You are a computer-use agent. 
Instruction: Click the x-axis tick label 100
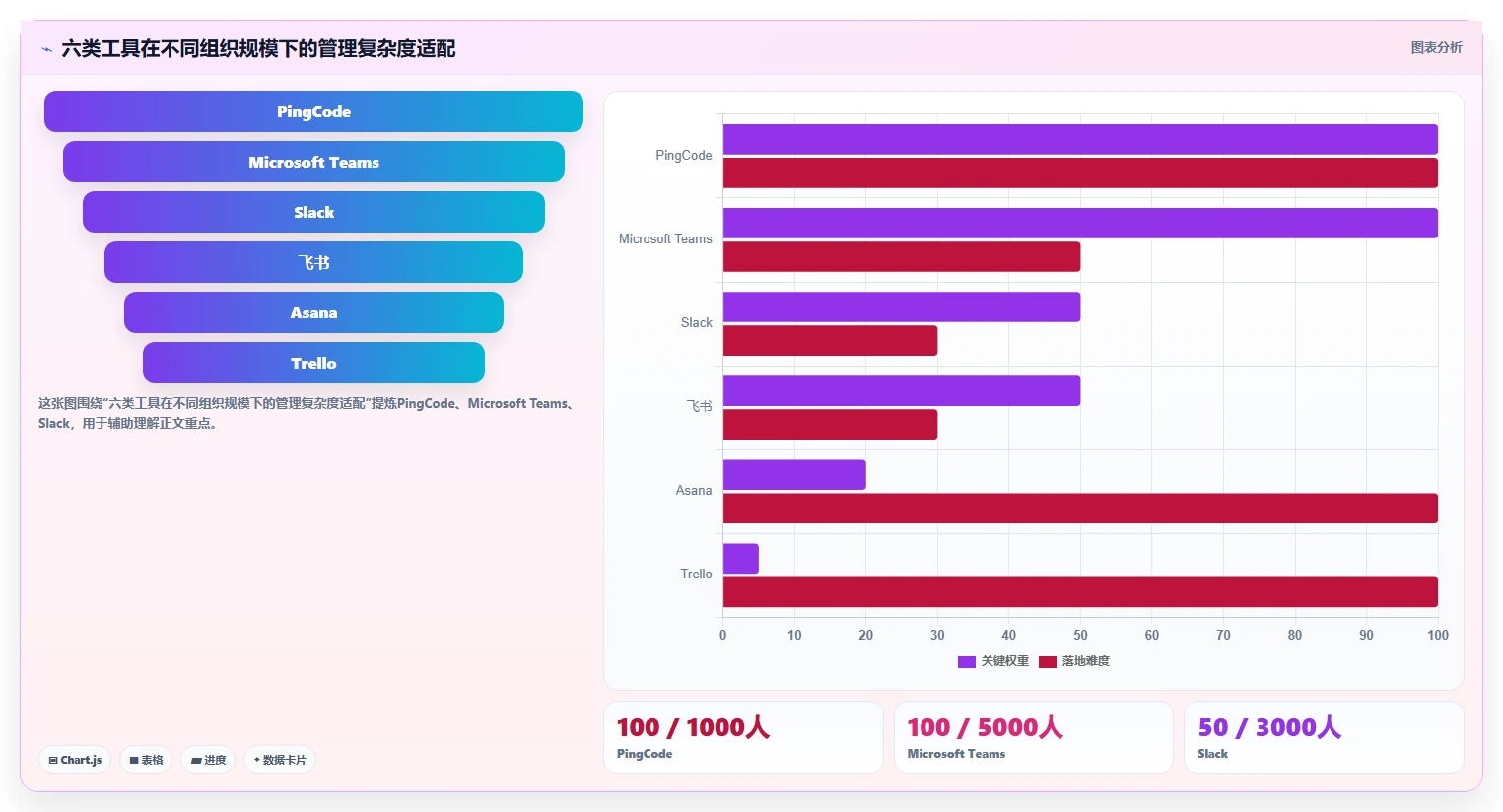point(1438,635)
